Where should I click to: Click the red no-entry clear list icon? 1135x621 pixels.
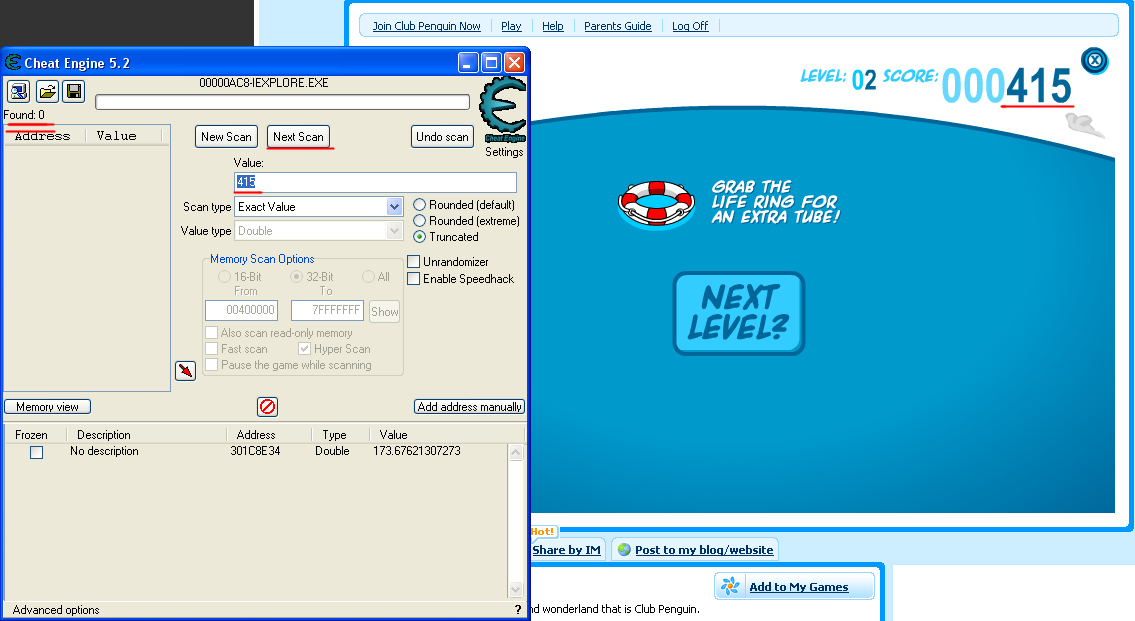pos(267,407)
